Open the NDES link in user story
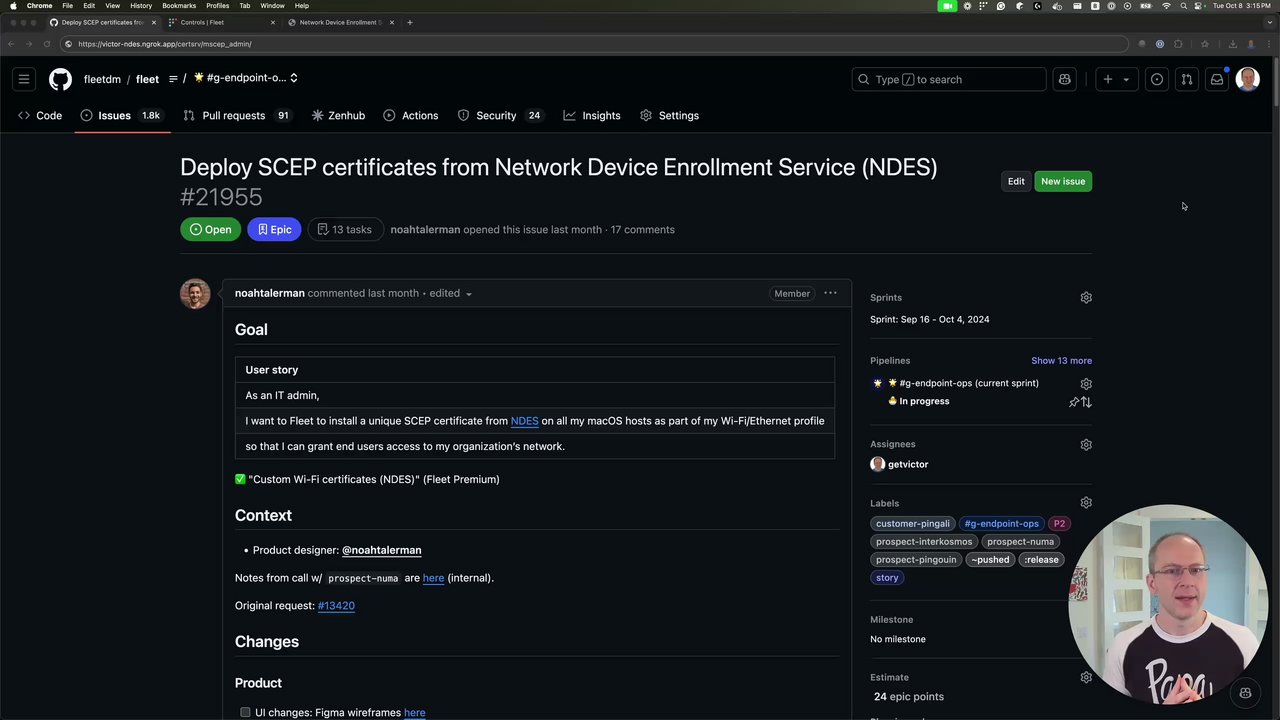Screen dimensions: 1280x720 pyautogui.click(x=524, y=421)
